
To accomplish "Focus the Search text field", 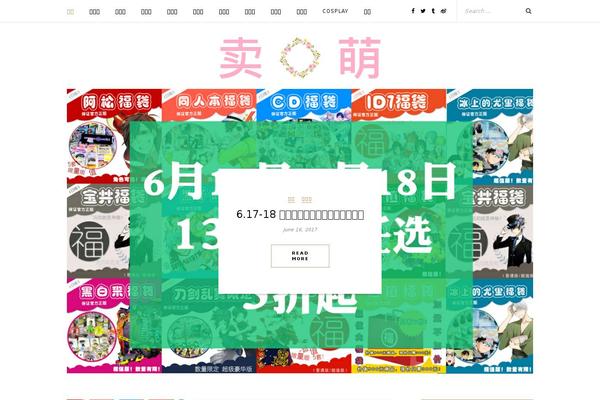I will (x=493, y=11).
